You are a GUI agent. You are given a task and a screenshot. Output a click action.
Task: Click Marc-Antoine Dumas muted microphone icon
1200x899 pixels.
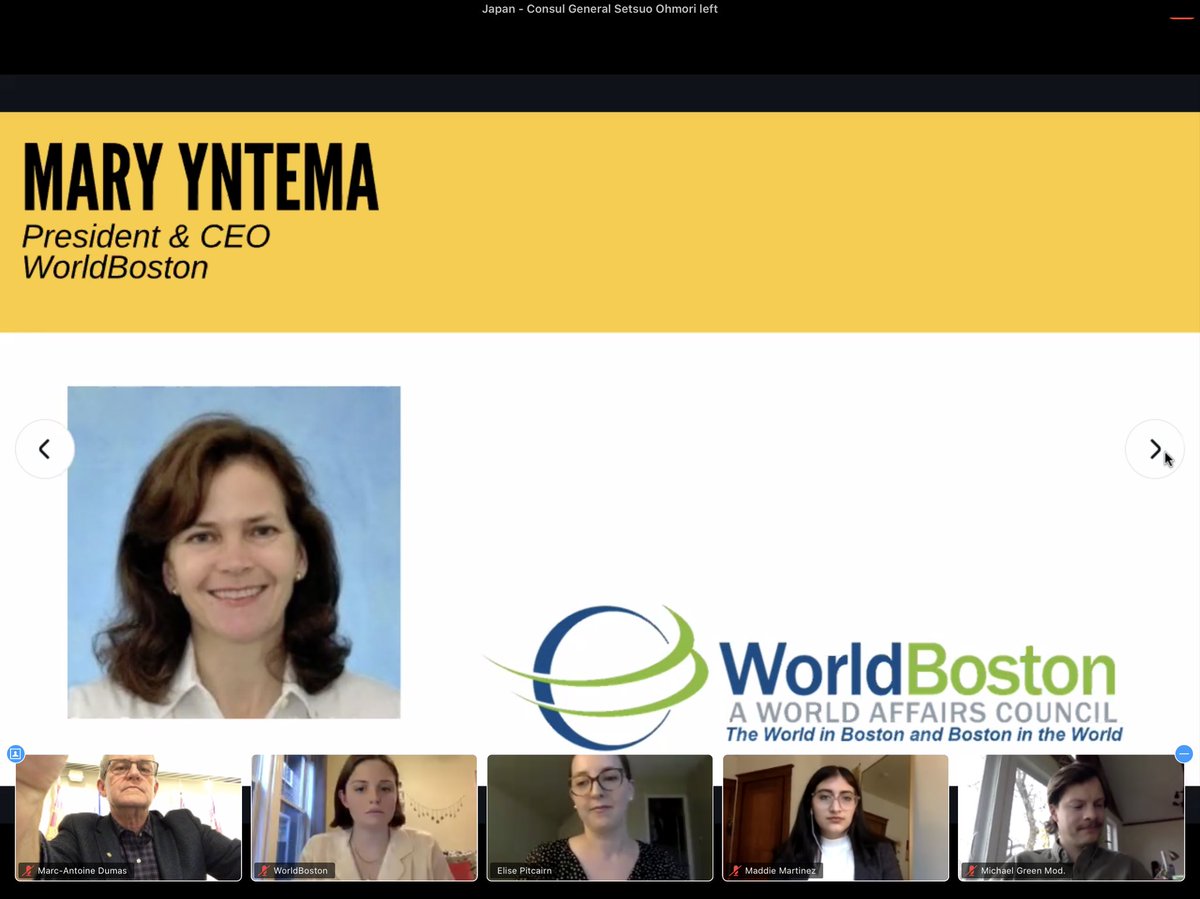pyautogui.click(x=28, y=871)
